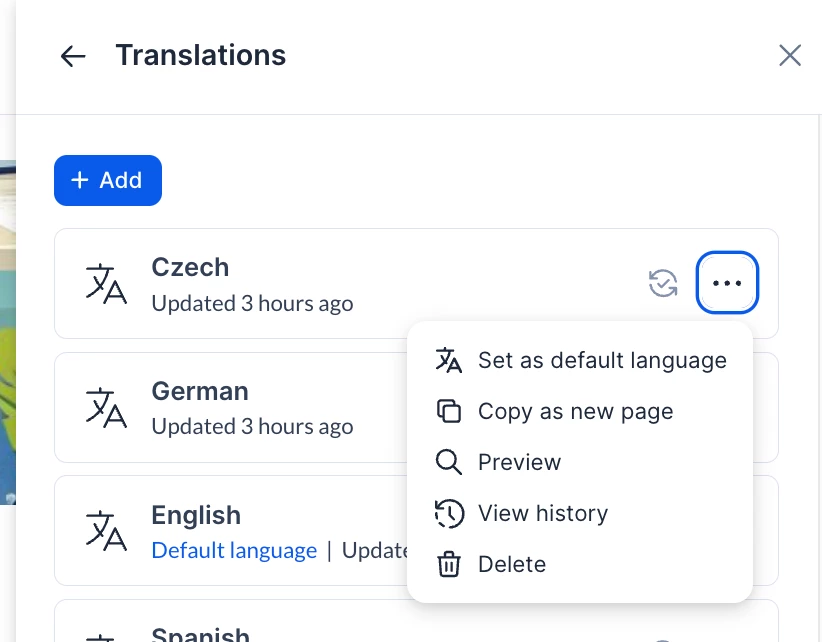
Task: Click the Translations panel heading
Action: pos(201,55)
